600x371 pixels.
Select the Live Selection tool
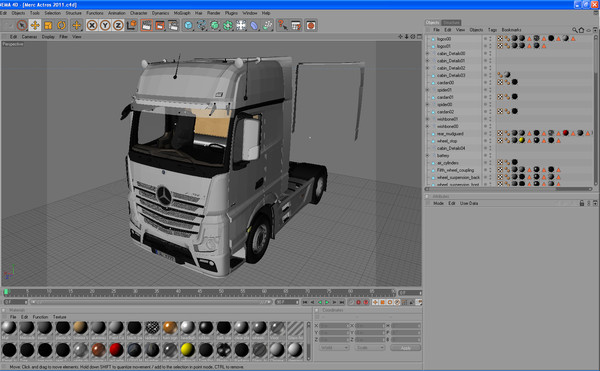22,26
